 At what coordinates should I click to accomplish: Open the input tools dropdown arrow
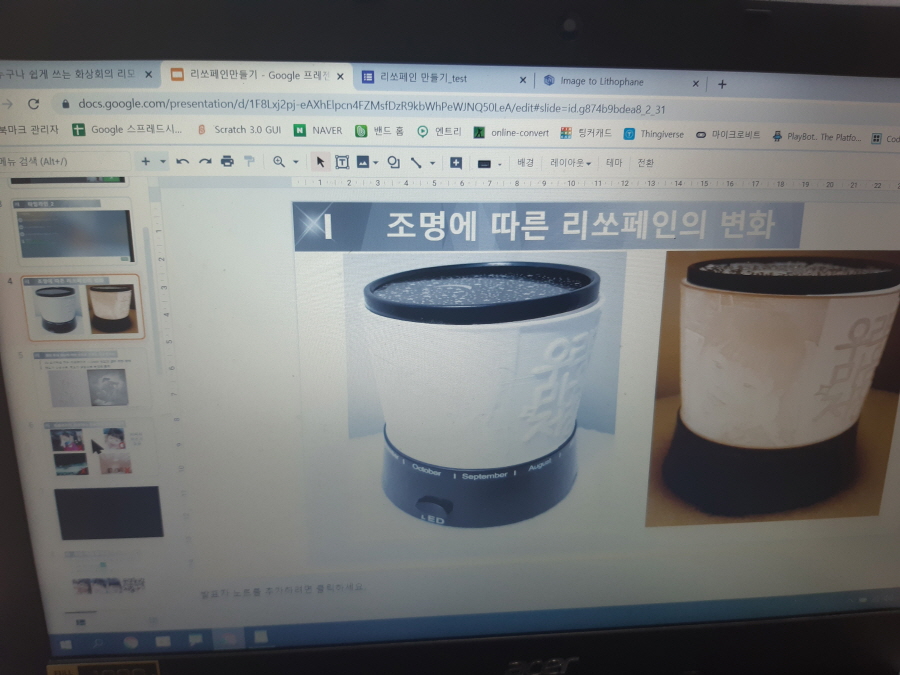[x=499, y=165]
